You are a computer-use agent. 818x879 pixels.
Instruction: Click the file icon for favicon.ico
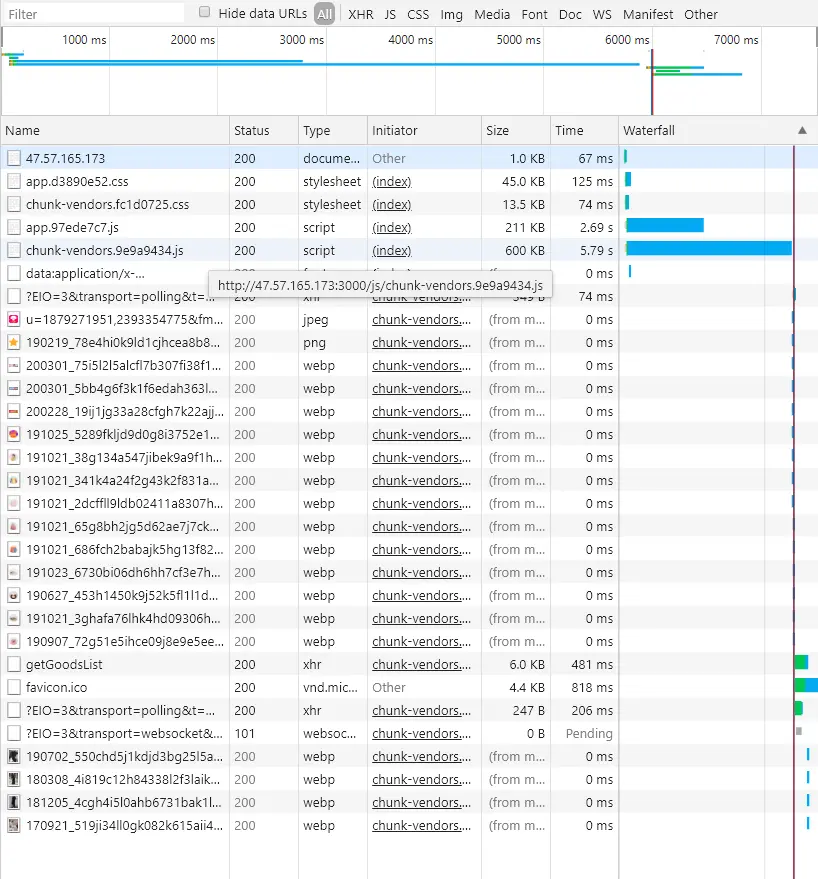pyautogui.click(x=13, y=687)
